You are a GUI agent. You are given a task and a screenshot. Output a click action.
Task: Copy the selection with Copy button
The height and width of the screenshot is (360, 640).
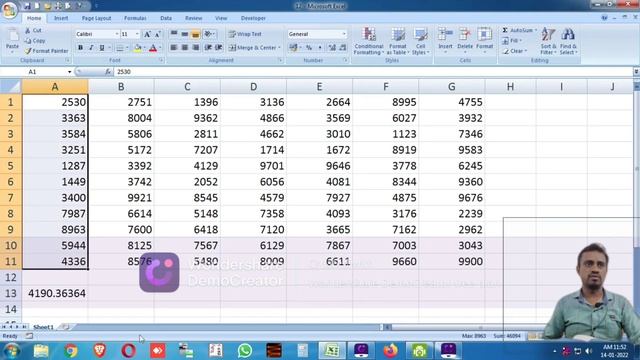coord(35,41)
